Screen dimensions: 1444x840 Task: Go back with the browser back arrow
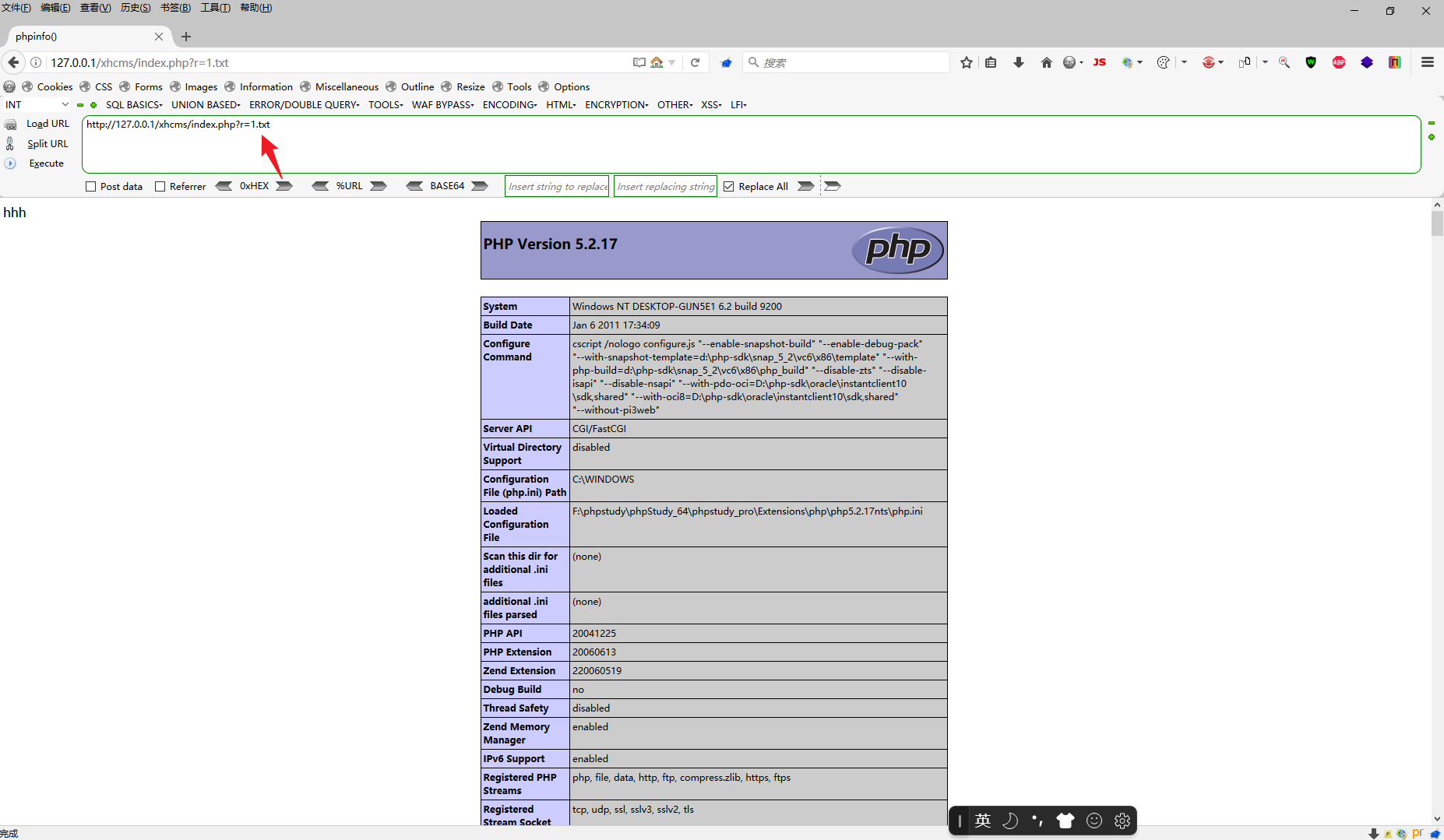coord(13,62)
